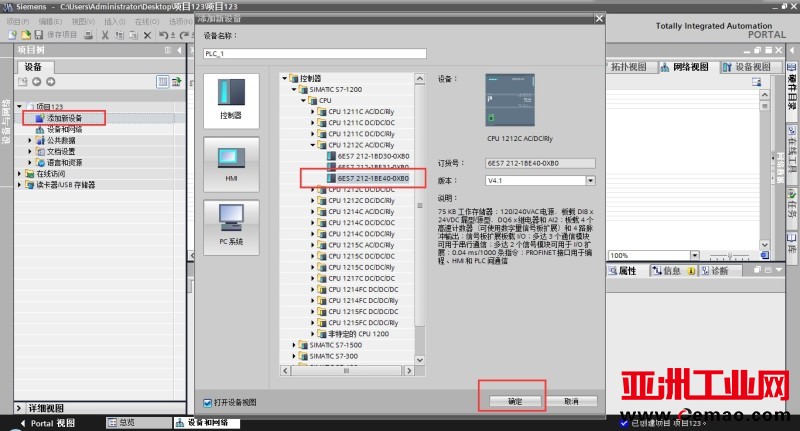Collapse project tree panel arrow
Viewport: 800px width, 431px height.
click(x=179, y=50)
